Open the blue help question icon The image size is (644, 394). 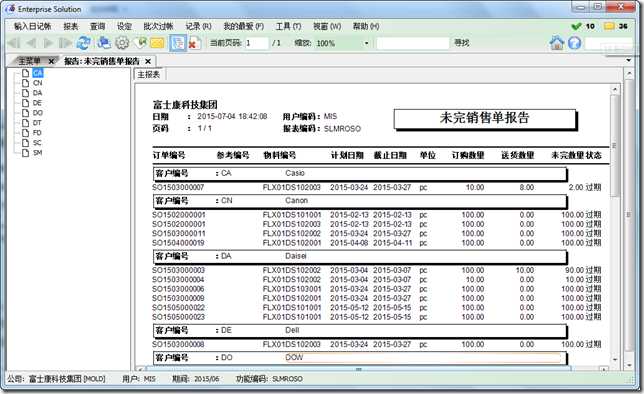[x=575, y=42]
